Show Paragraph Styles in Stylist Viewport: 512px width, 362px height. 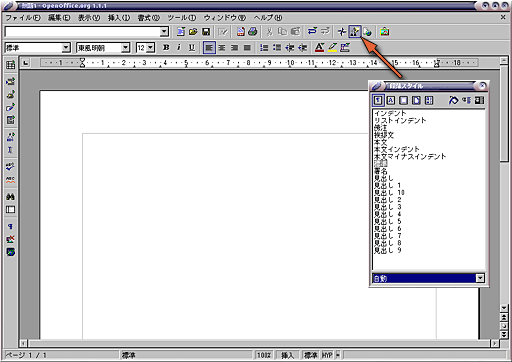coord(378,100)
